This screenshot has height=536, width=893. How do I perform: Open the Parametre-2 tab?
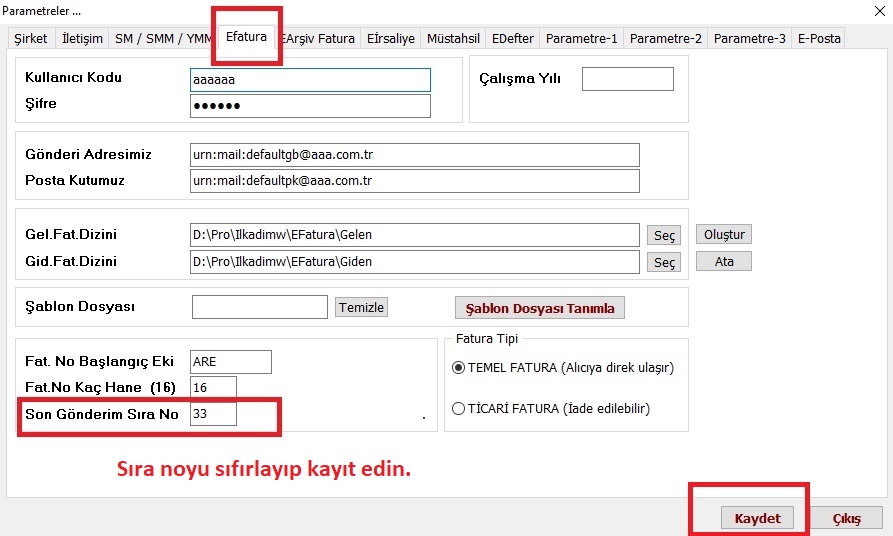[x=665, y=39]
